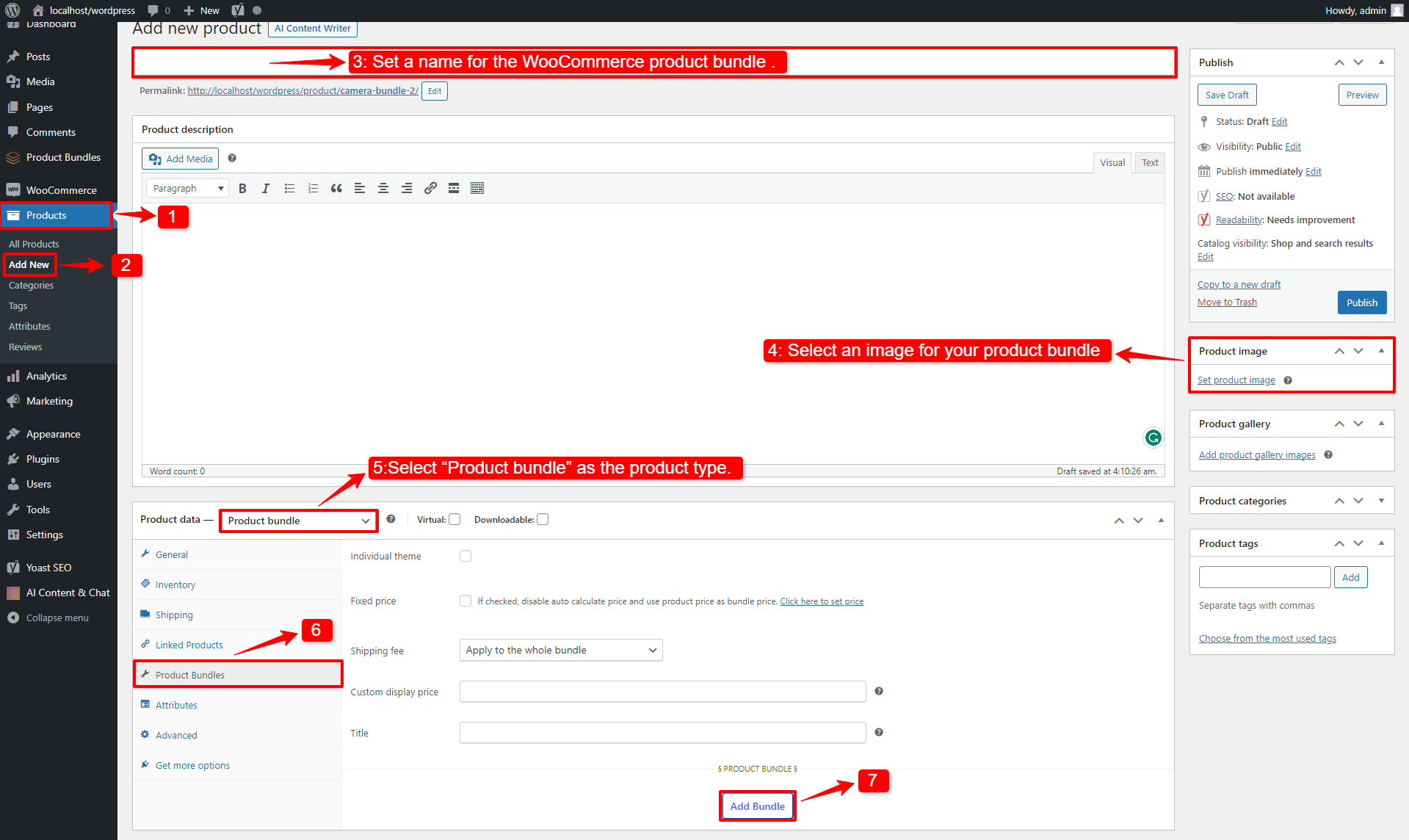Viewport: 1409px width, 840px height.
Task: Open the Grammarly icon in editor
Action: (1153, 438)
